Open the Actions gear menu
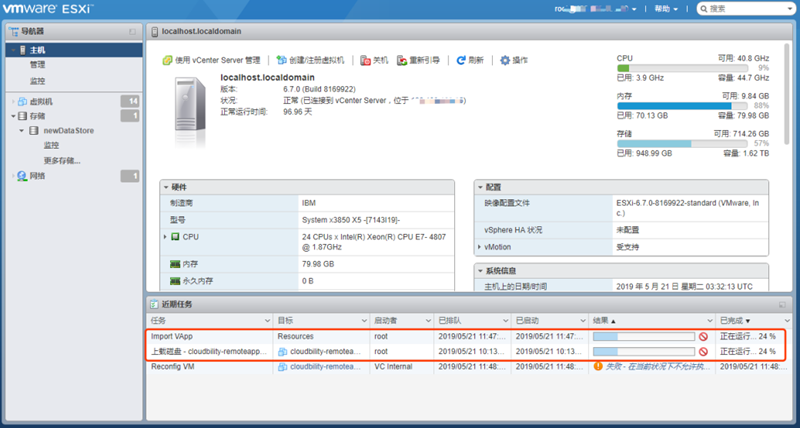800x428 pixels. pyautogui.click(x=505, y=60)
